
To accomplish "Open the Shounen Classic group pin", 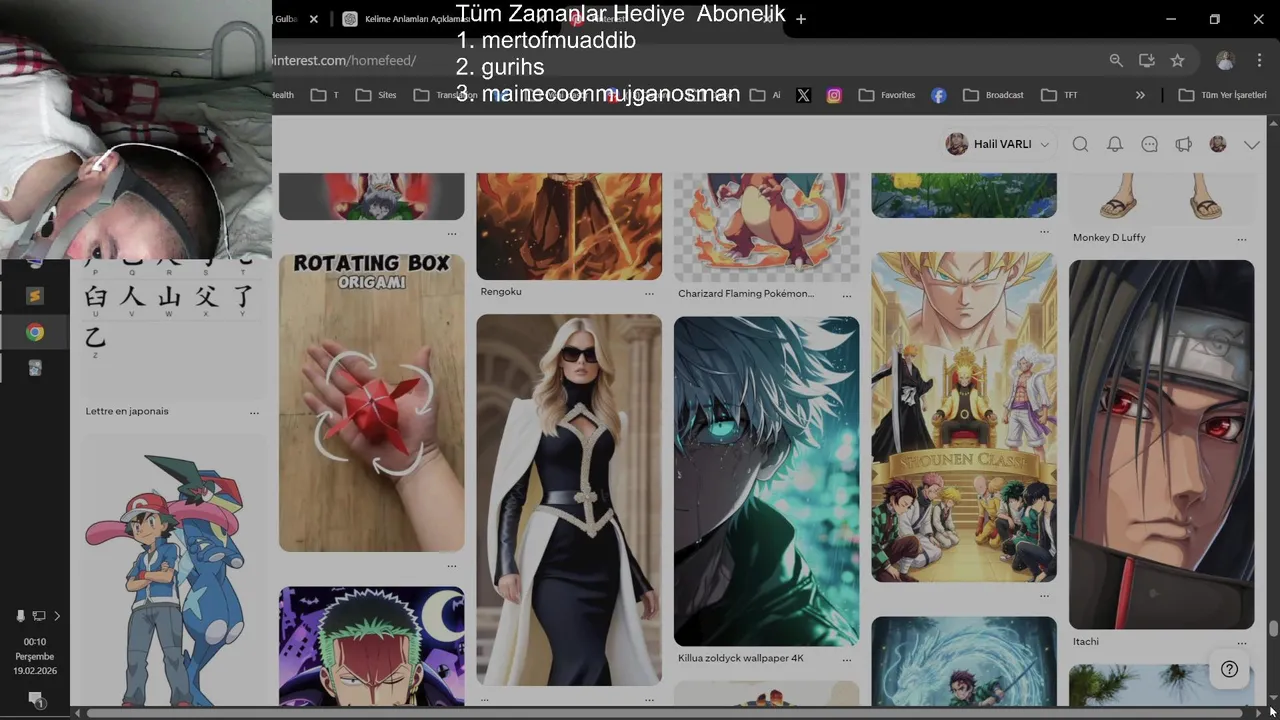I will tap(964, 416).
